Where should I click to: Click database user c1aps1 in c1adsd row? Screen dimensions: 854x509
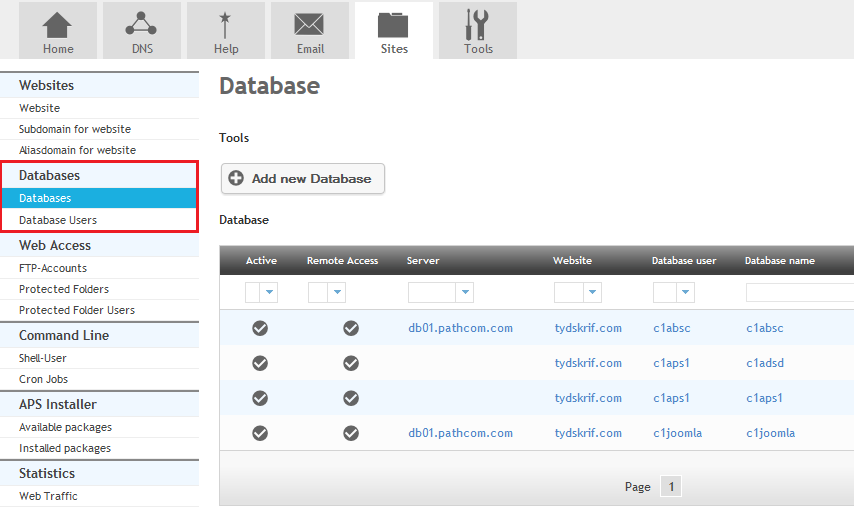point(671,363)
